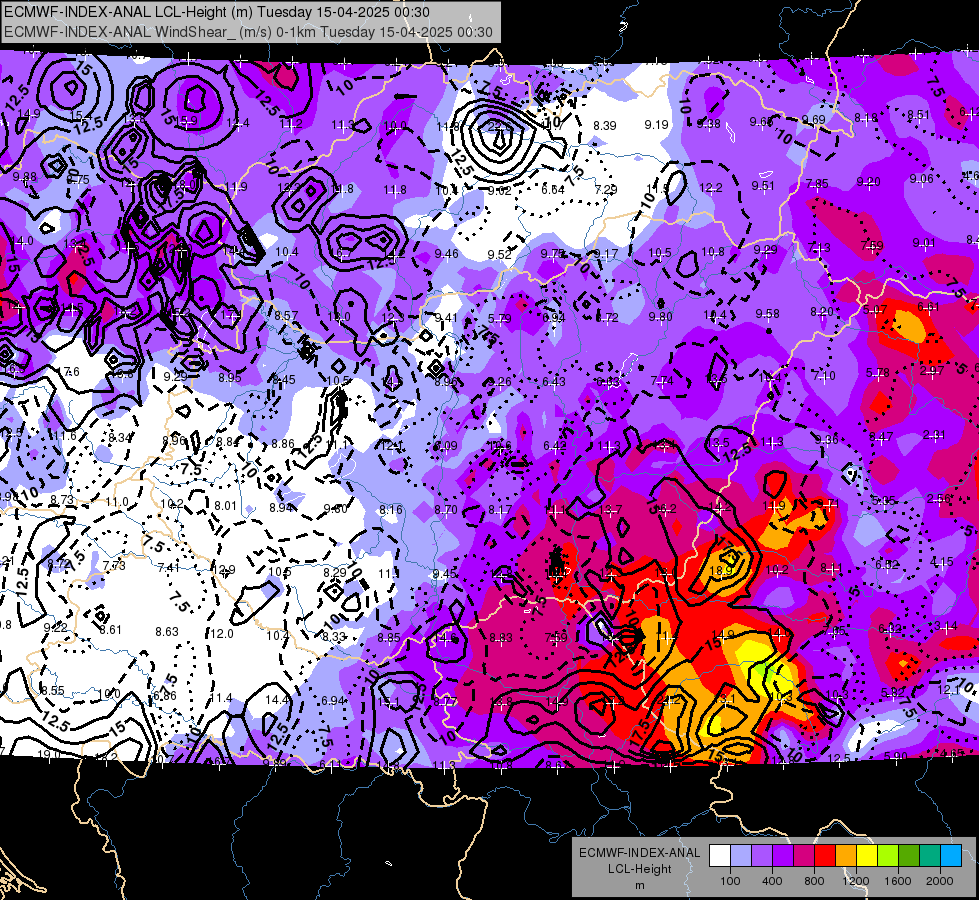Click the 7.41 wind shear value
Screen dimensions: 979x900
click(169, 568)
